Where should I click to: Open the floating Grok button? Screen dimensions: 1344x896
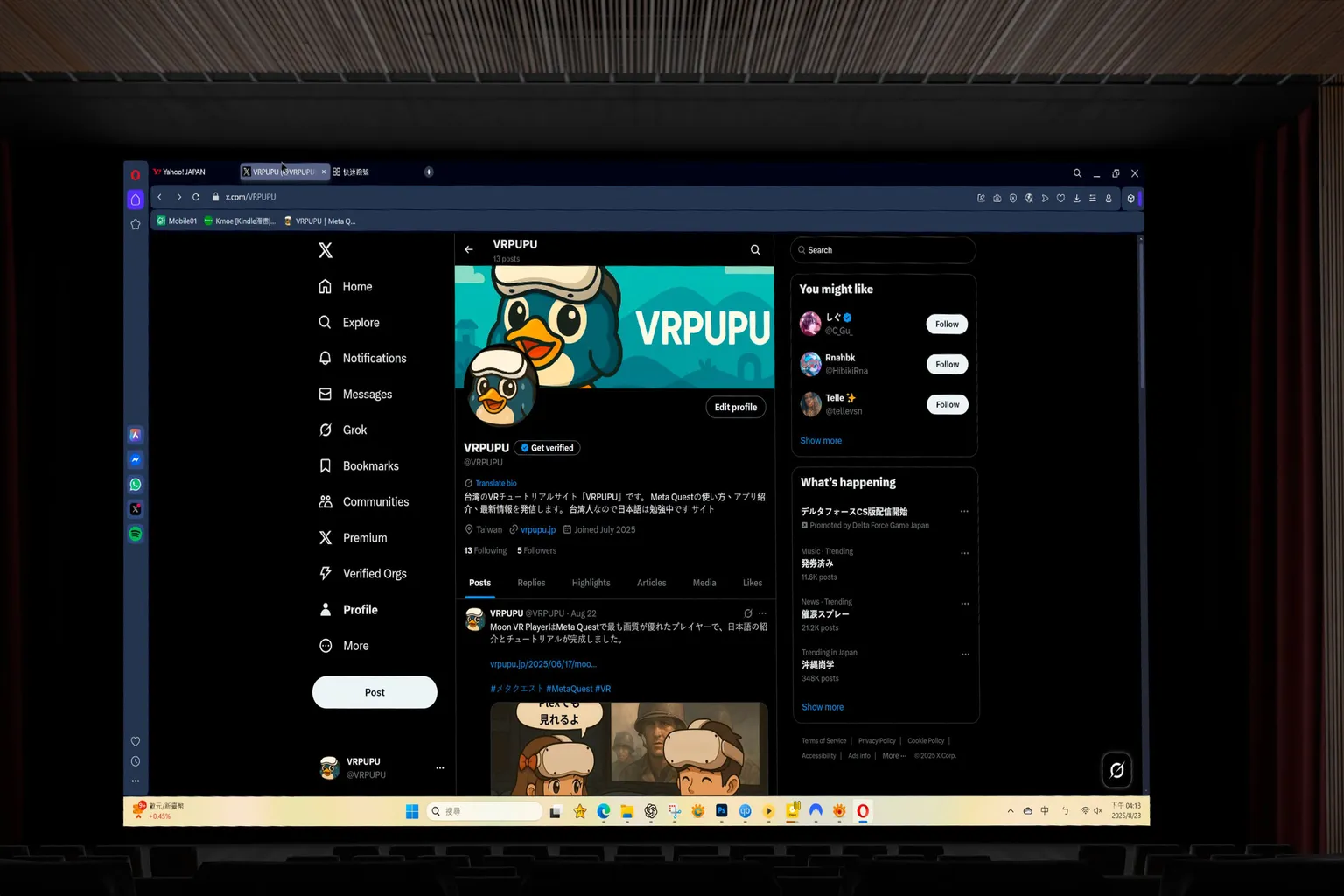click(x=1117, y=770)
